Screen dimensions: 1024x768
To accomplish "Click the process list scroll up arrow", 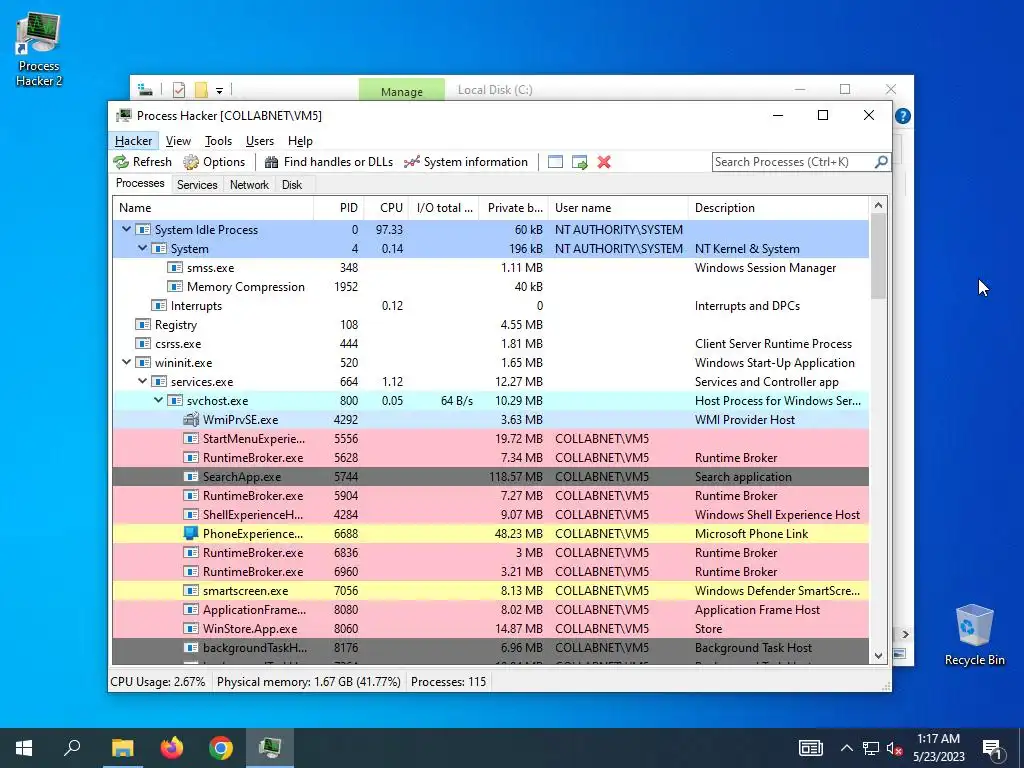I will click(x=878, y=206).
